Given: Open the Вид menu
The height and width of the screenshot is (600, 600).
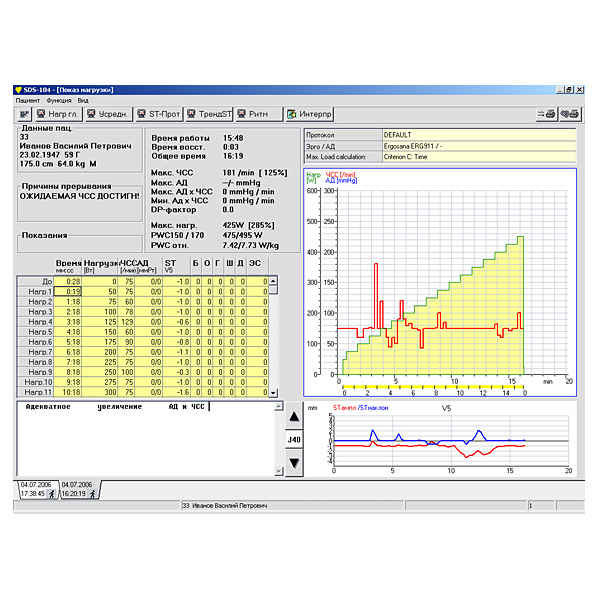Looking at the screenshot, I should [83, 100].
